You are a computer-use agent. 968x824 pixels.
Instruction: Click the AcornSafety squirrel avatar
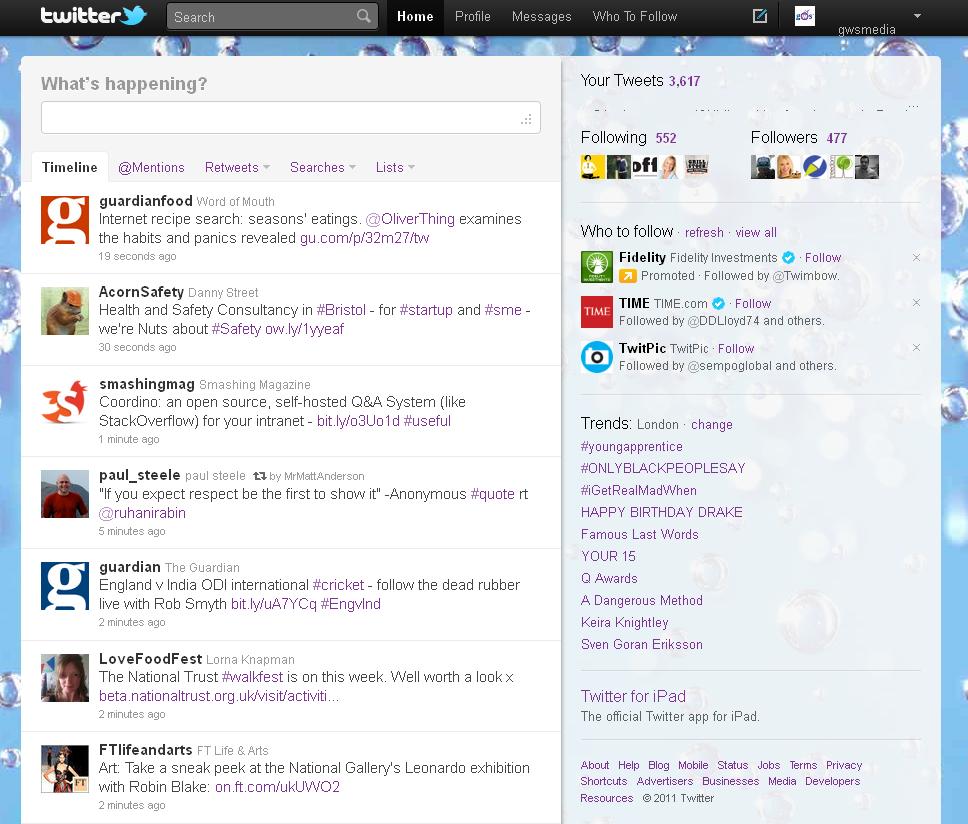[65, 311]
